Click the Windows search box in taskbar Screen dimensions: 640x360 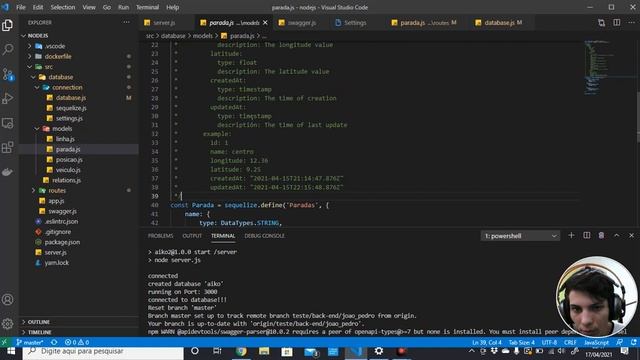pos(103,351)
